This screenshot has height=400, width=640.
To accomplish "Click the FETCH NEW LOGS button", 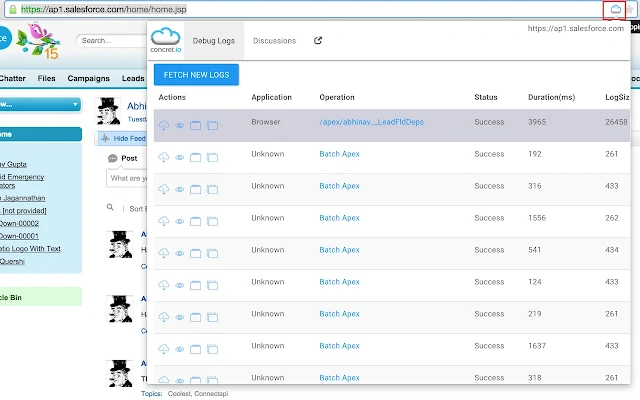I will (196, 75).
